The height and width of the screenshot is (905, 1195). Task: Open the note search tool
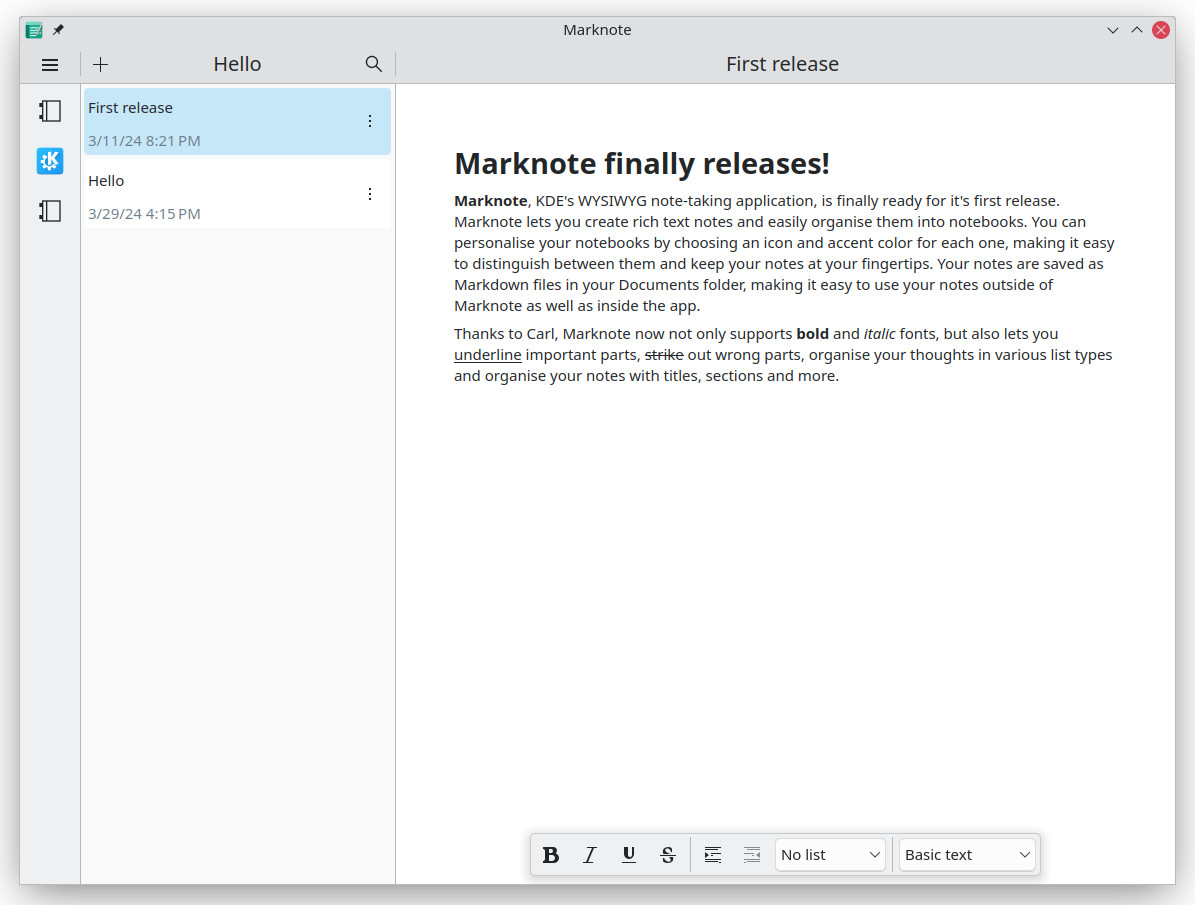373,64
